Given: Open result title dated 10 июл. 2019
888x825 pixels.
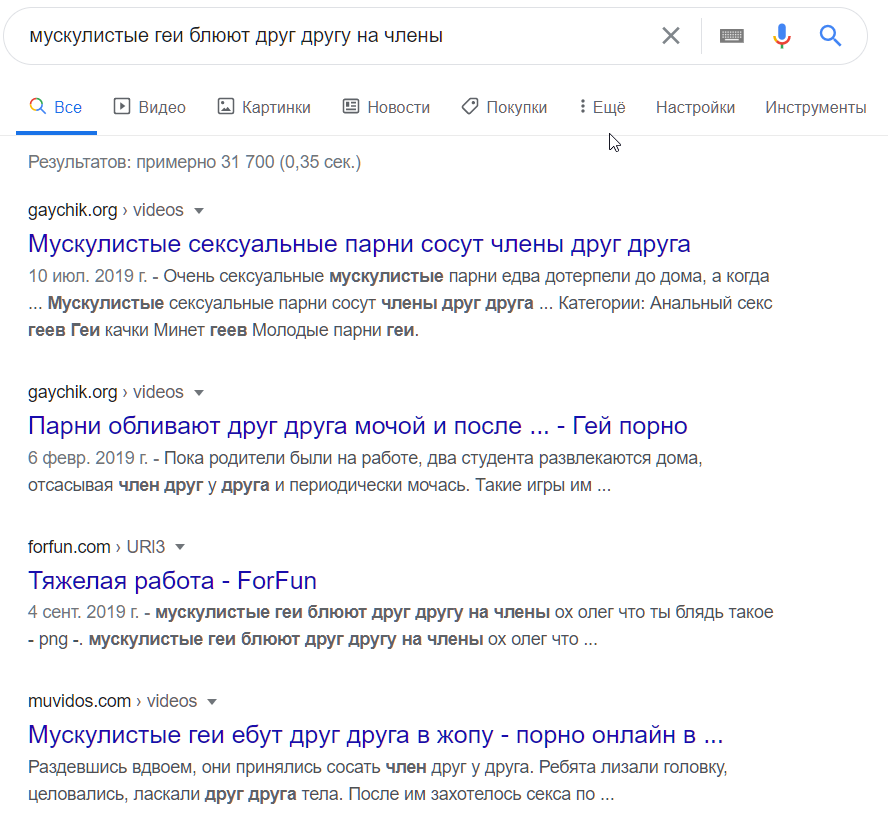Looking at the screenshot, I should [359, 244].
